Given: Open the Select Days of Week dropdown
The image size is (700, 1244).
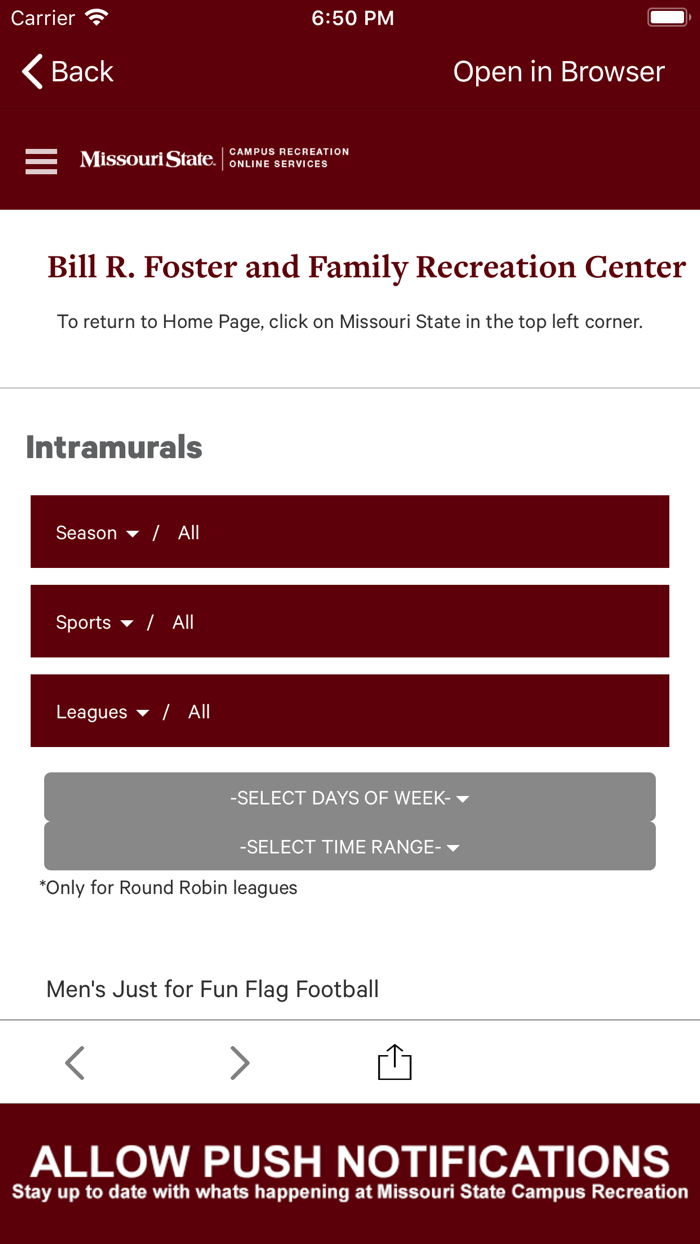Looking at the screenshot, I should coord(350,798).
